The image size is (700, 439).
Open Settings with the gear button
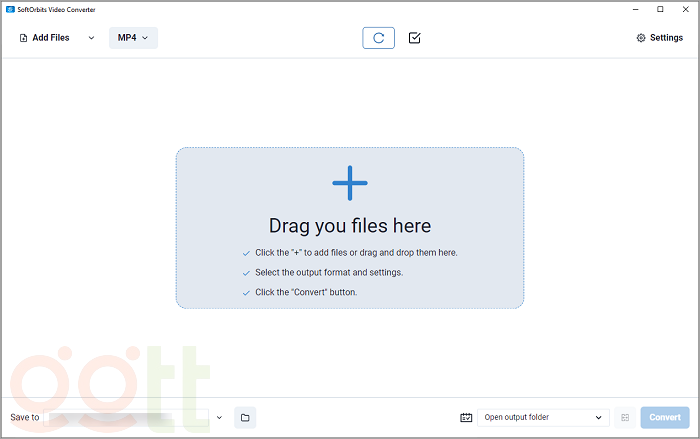(x=659, y=38)
